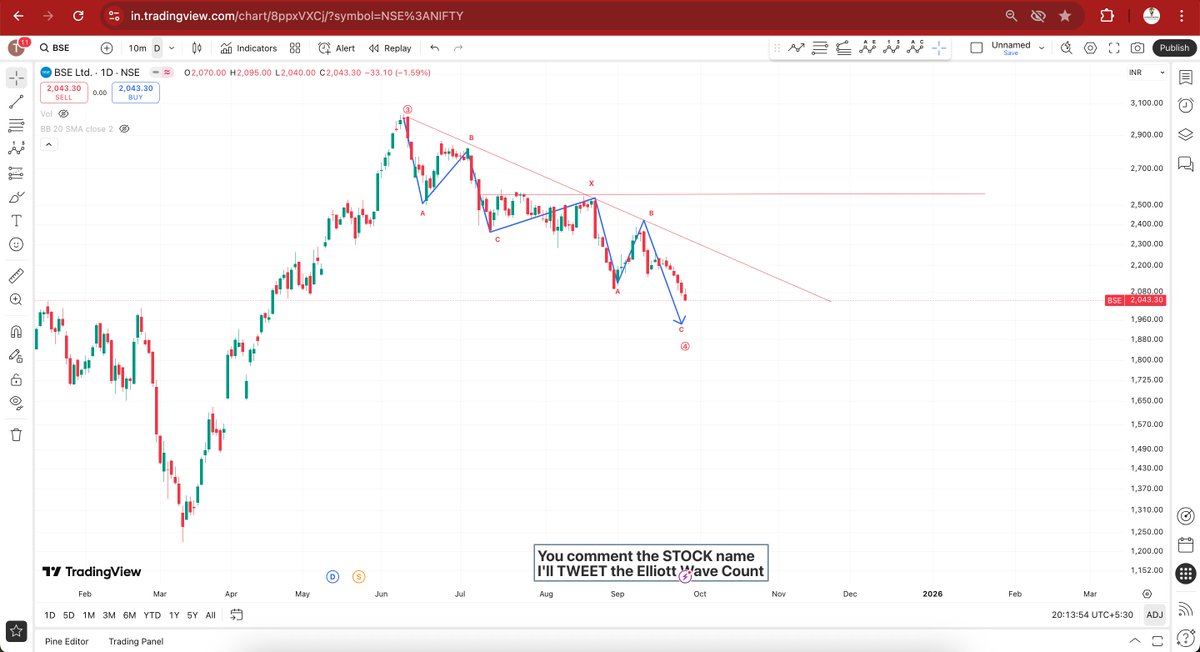Image resolution: width=1200 pixels, height=652 pixels.
Task: Start bar Replay mode
Action: tap(390, 48)
